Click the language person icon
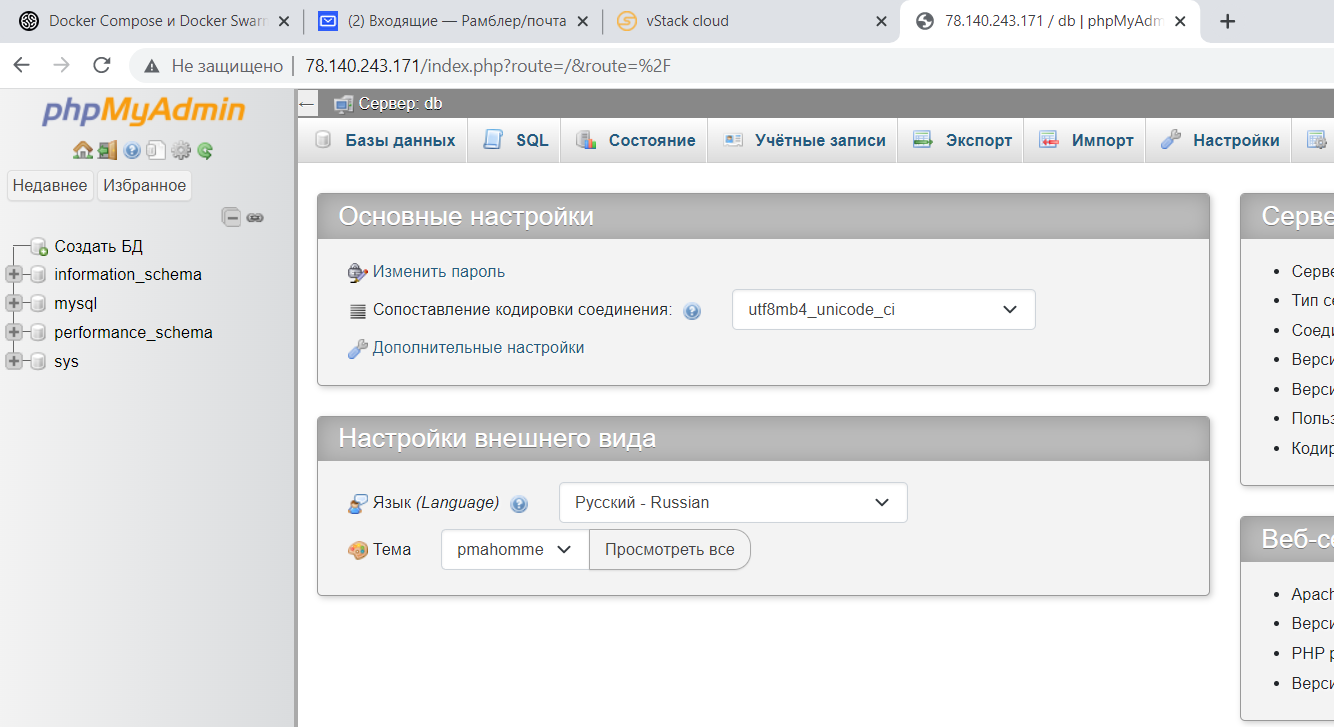1334x727 pixels. click(357, 503)
